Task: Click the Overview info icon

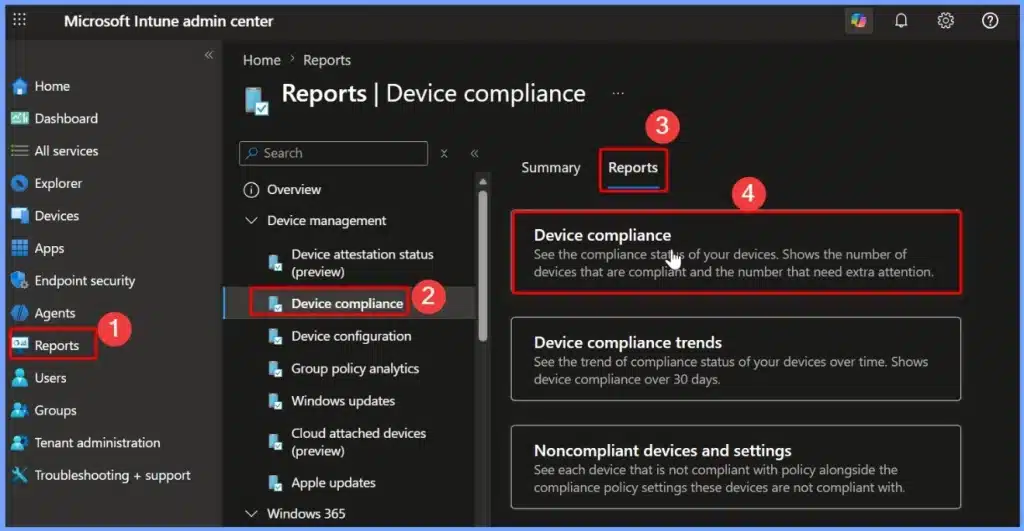Action: 251,189
